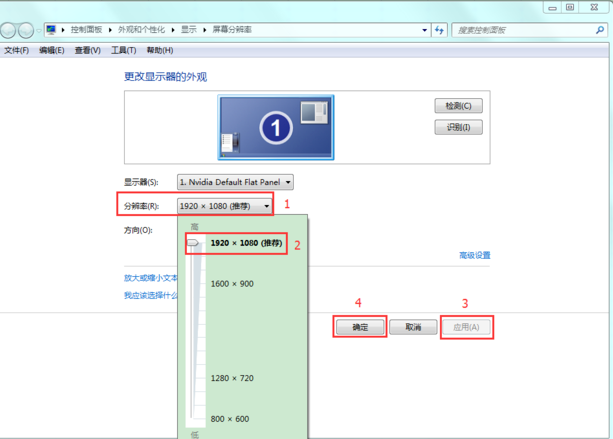Open the 高级设置 link
613x439 pixels.
point(475,255)
